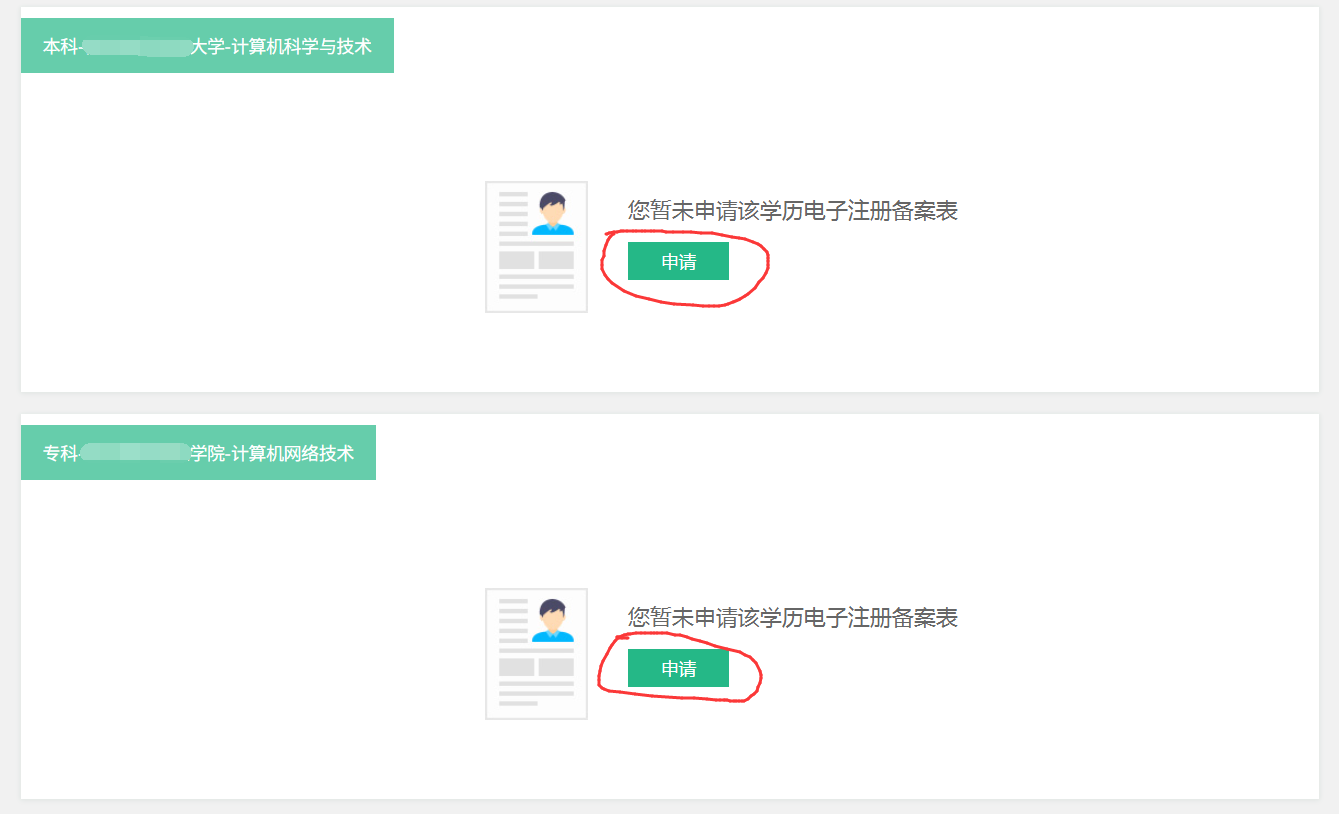The image size is (1339, 814).
Task: Click the 学院 text in 专科 header
Action: pyautogui.click(x=208, y=453)
